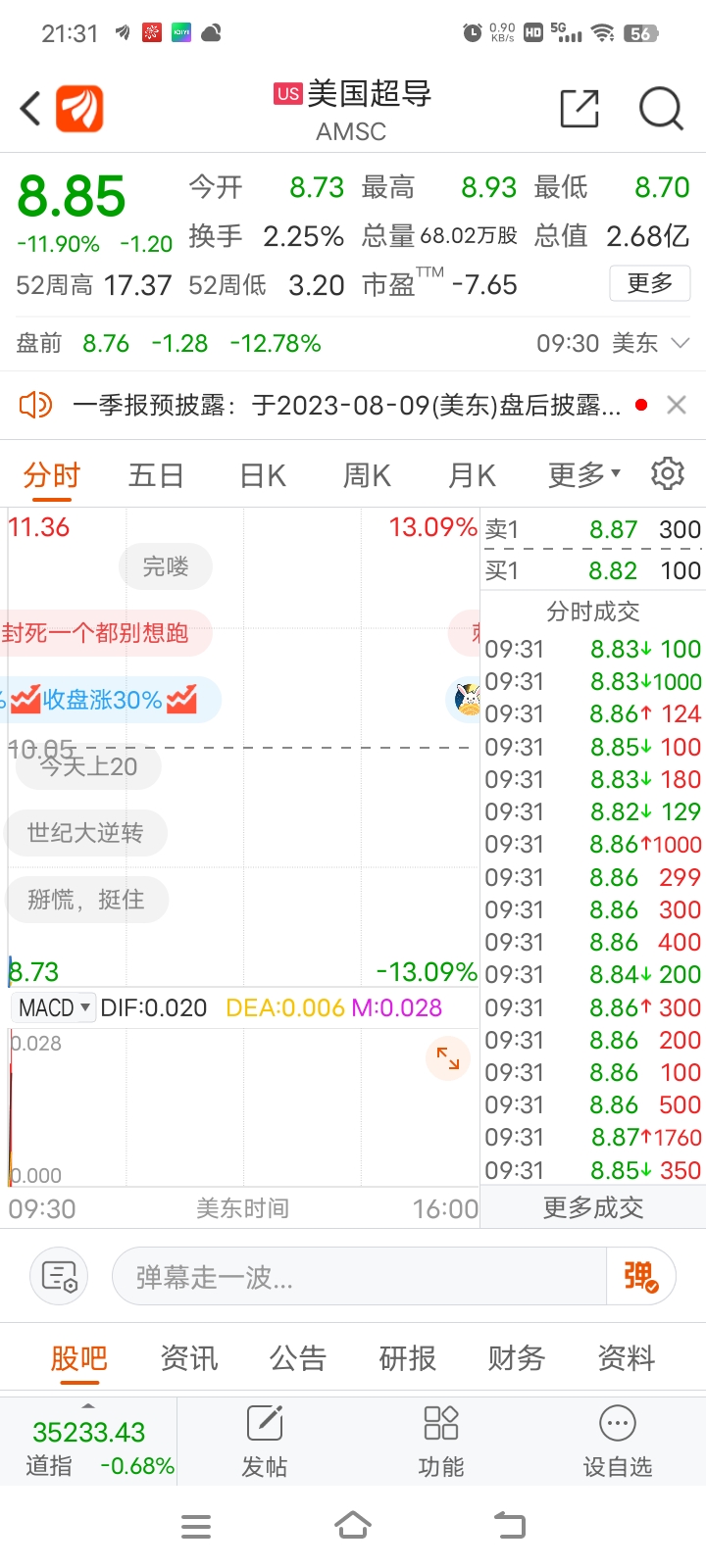Open the 更多 chart period dropdown
Viewport: 706px width, 1568px height.
(584, 475)
